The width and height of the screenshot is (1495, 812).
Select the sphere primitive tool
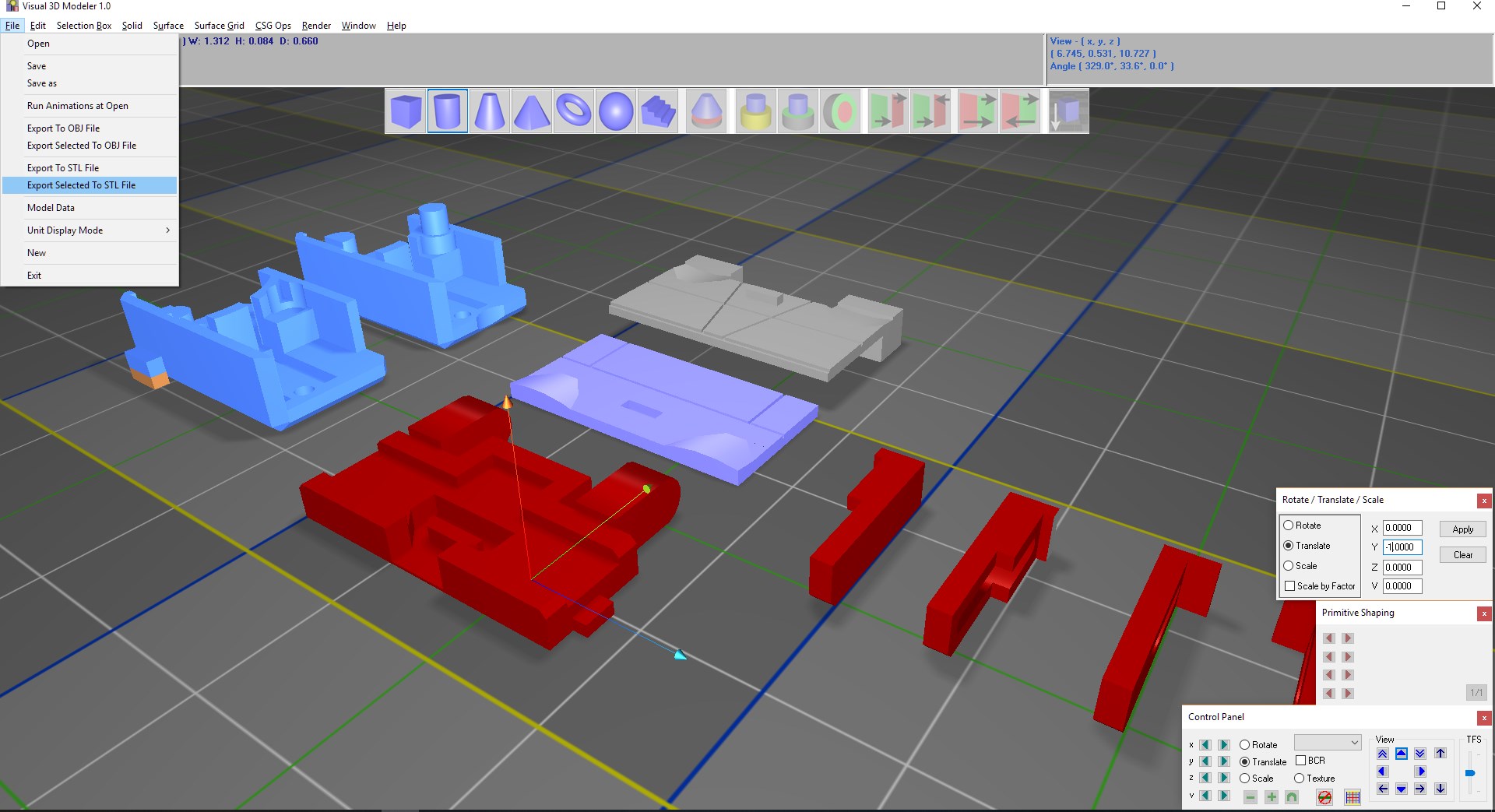tap(616, 111)
